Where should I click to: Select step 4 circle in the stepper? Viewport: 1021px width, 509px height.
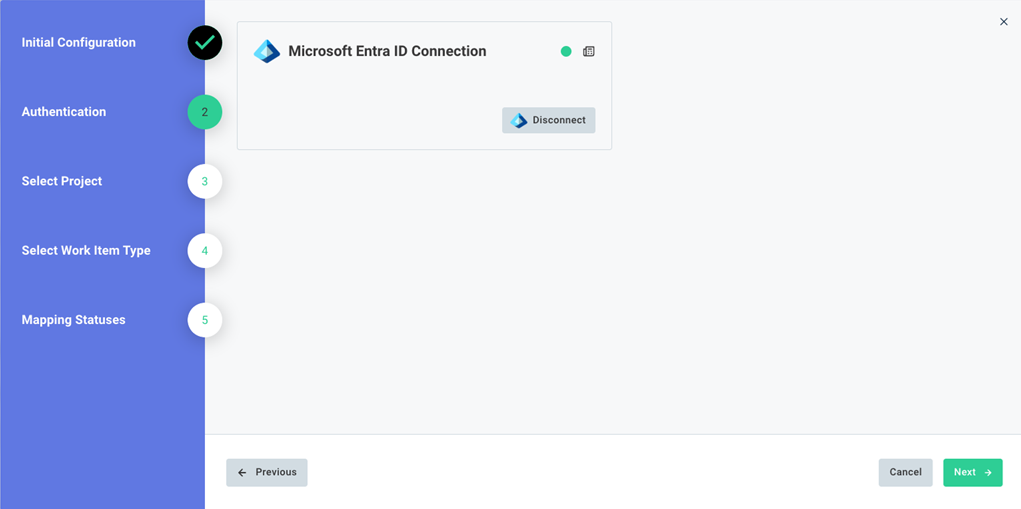click(205, 251)
